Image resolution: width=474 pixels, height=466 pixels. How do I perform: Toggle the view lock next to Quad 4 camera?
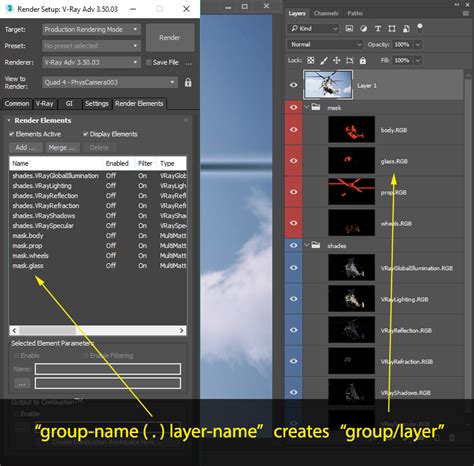point(188,82)
